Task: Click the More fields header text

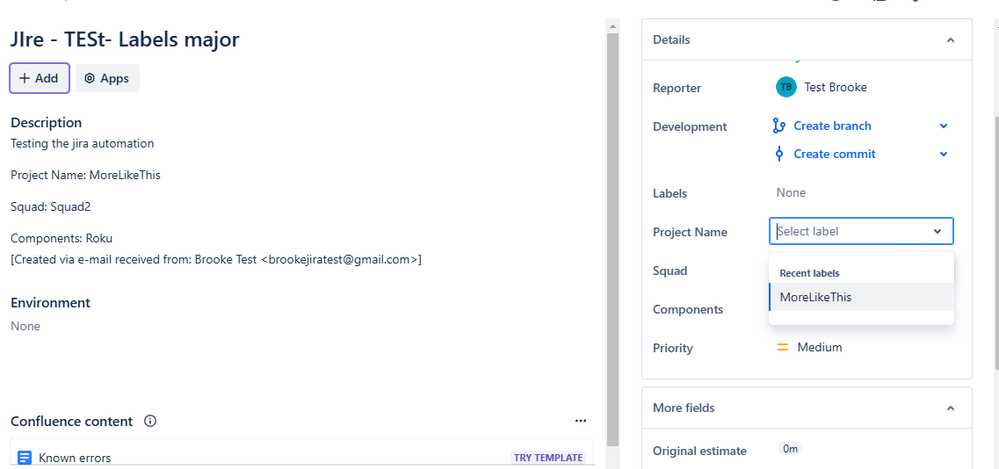Action: pos(684,408)
